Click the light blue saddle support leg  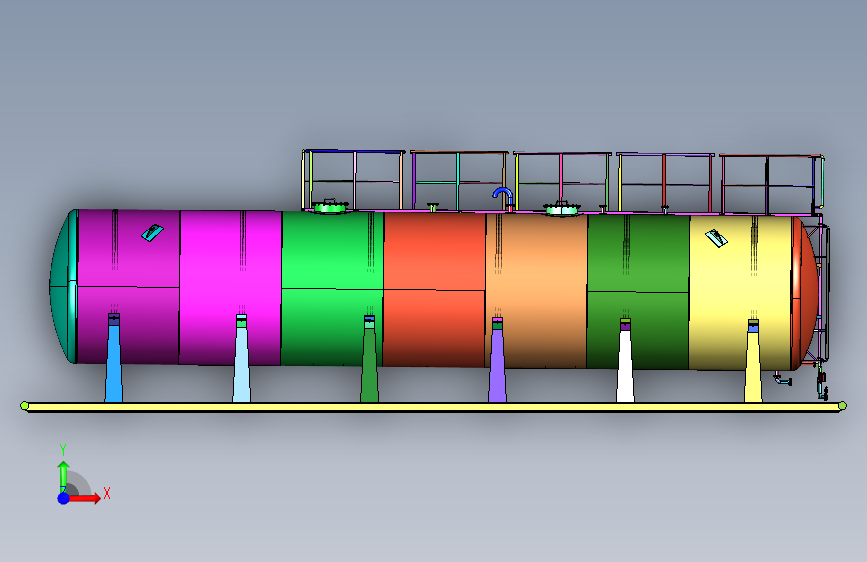coord(241,363)
